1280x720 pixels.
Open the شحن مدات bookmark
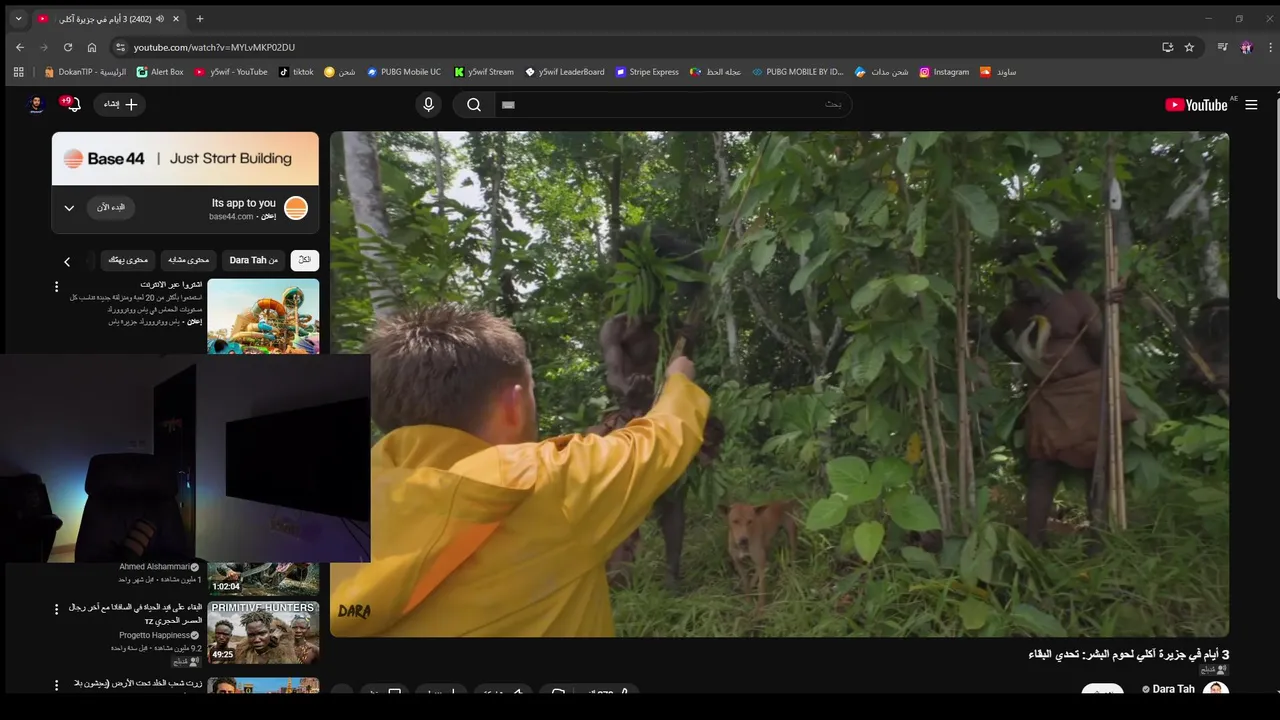click(x=881, y=72)
